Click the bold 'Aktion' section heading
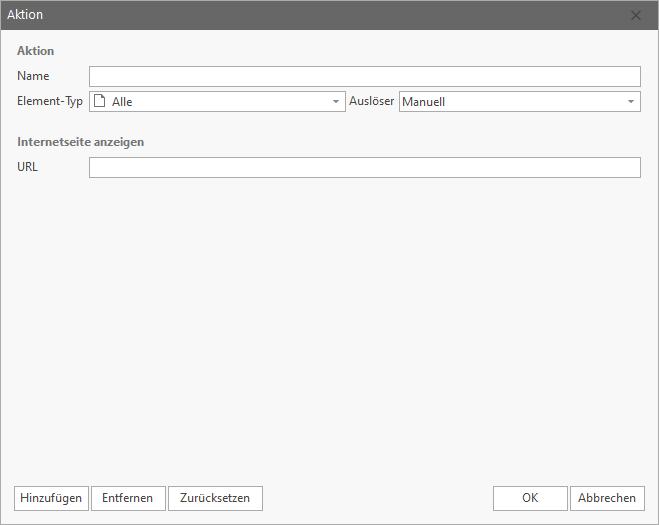659x525 pixels. (x=36, y=51)
